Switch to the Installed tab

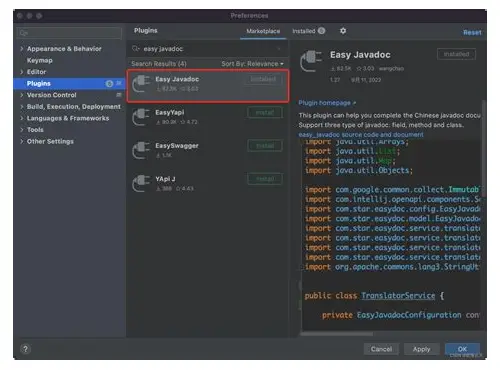(x=308, y=31)
